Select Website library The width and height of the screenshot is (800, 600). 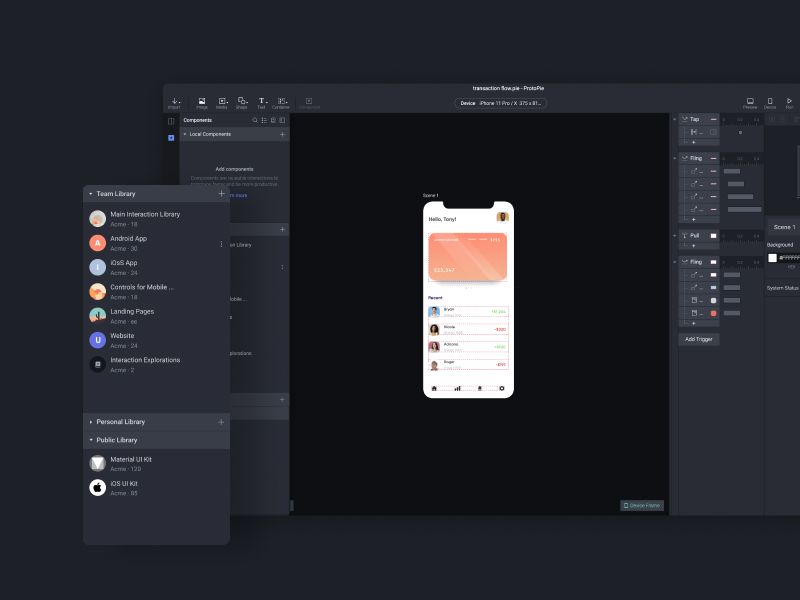[x=156, y=340]
